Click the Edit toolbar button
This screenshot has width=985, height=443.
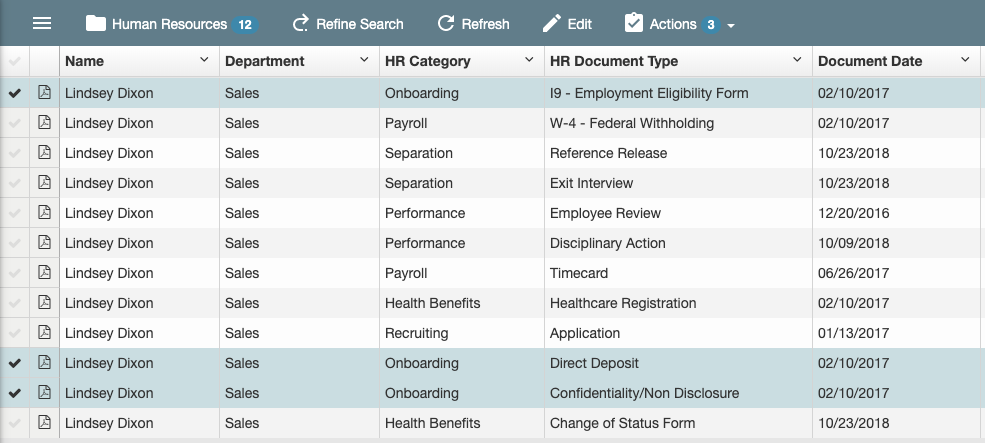click(x=567, y=23)
